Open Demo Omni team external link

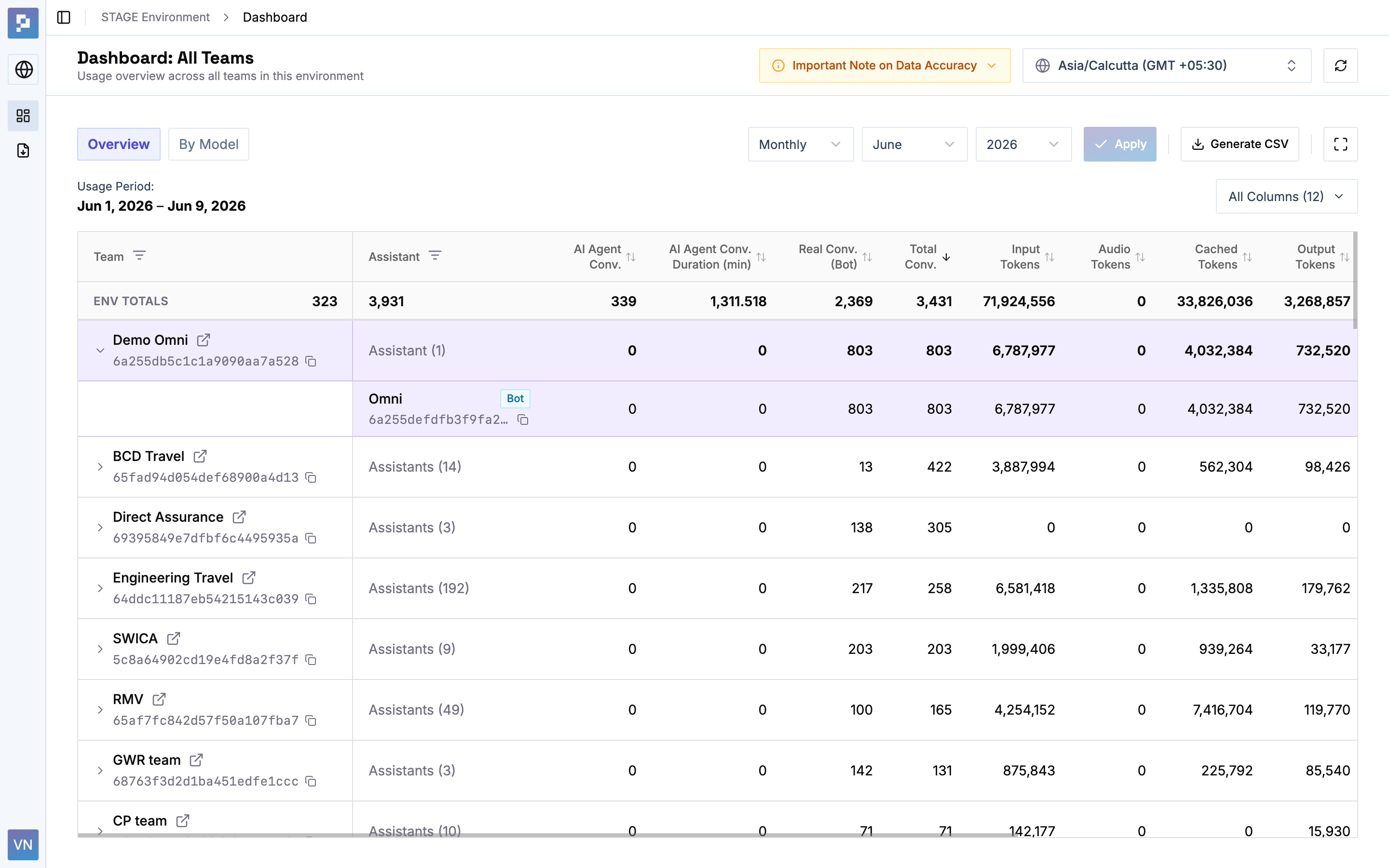click(203, 340)
